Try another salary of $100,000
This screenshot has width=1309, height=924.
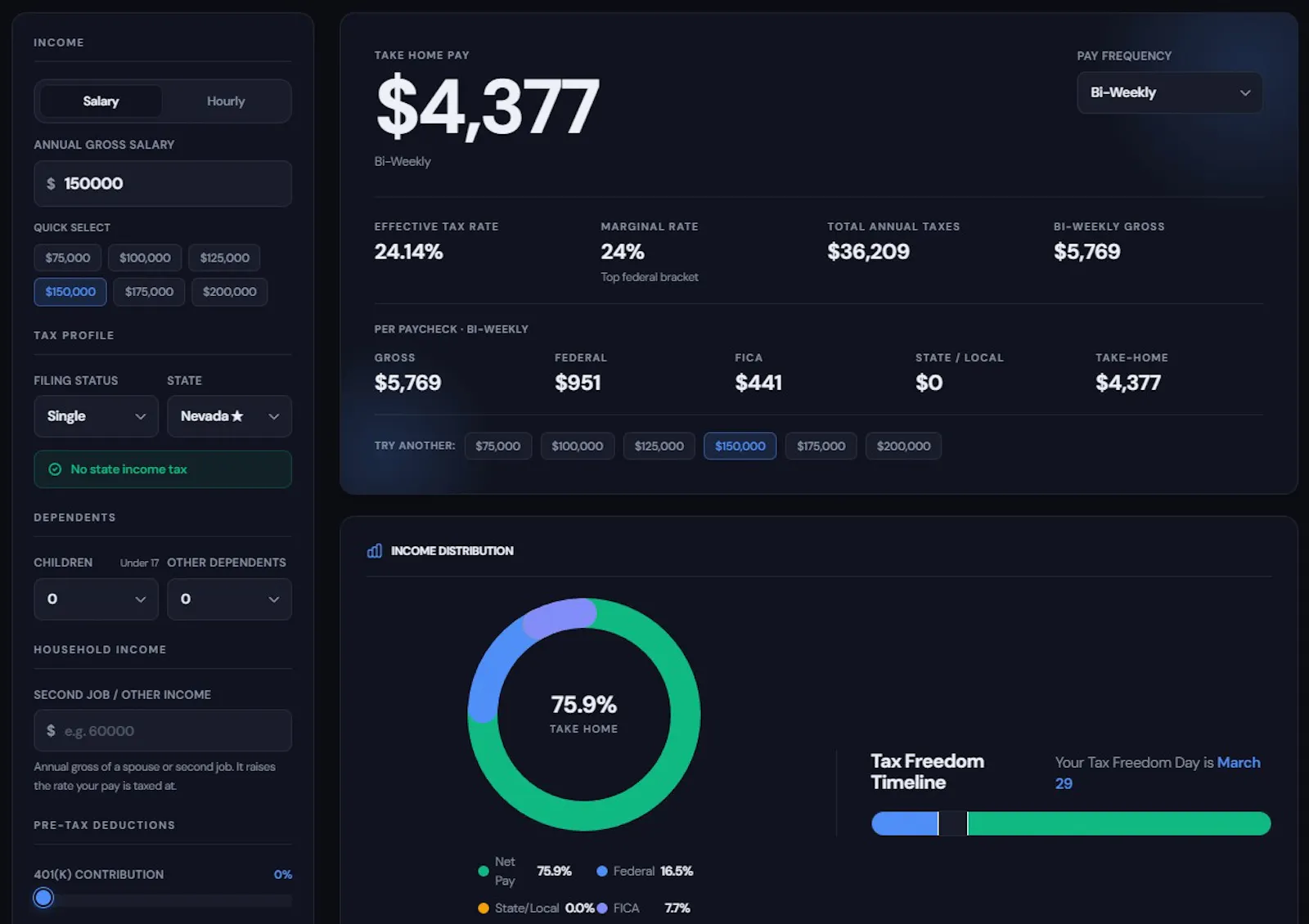578,446
